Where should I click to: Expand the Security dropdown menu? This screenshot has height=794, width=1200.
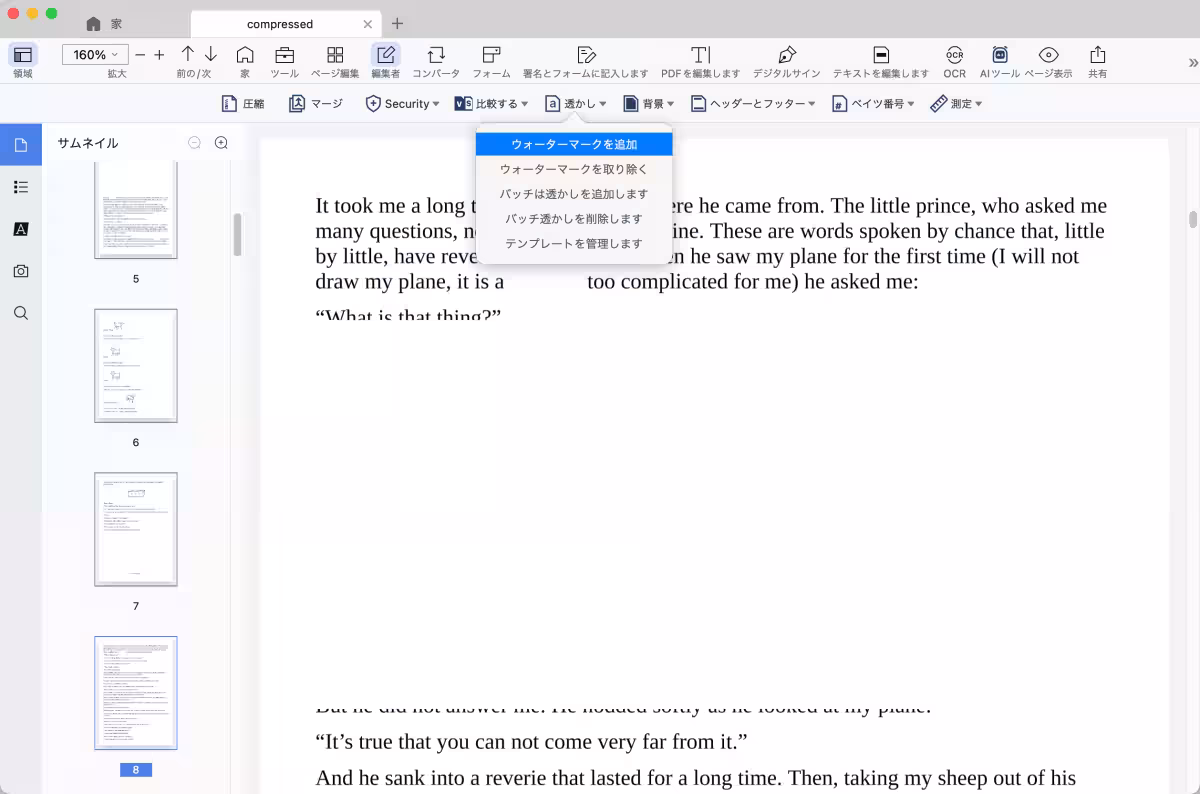click(402, 104)
